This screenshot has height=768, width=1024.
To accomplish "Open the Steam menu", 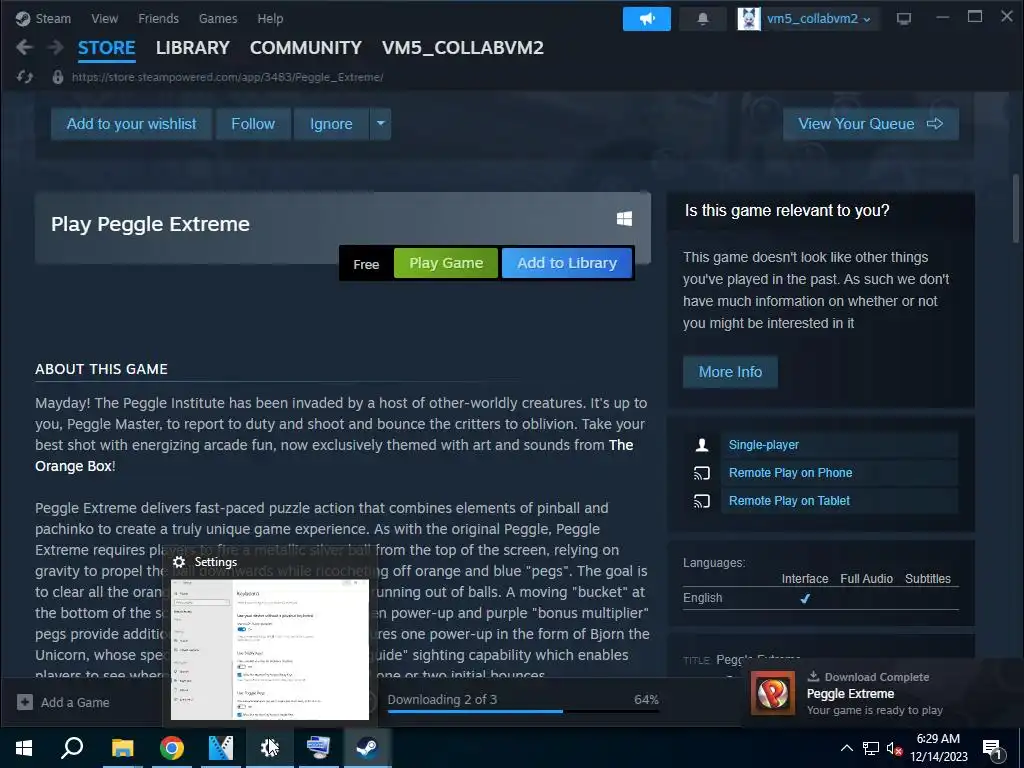I will (x=43, y=18).
